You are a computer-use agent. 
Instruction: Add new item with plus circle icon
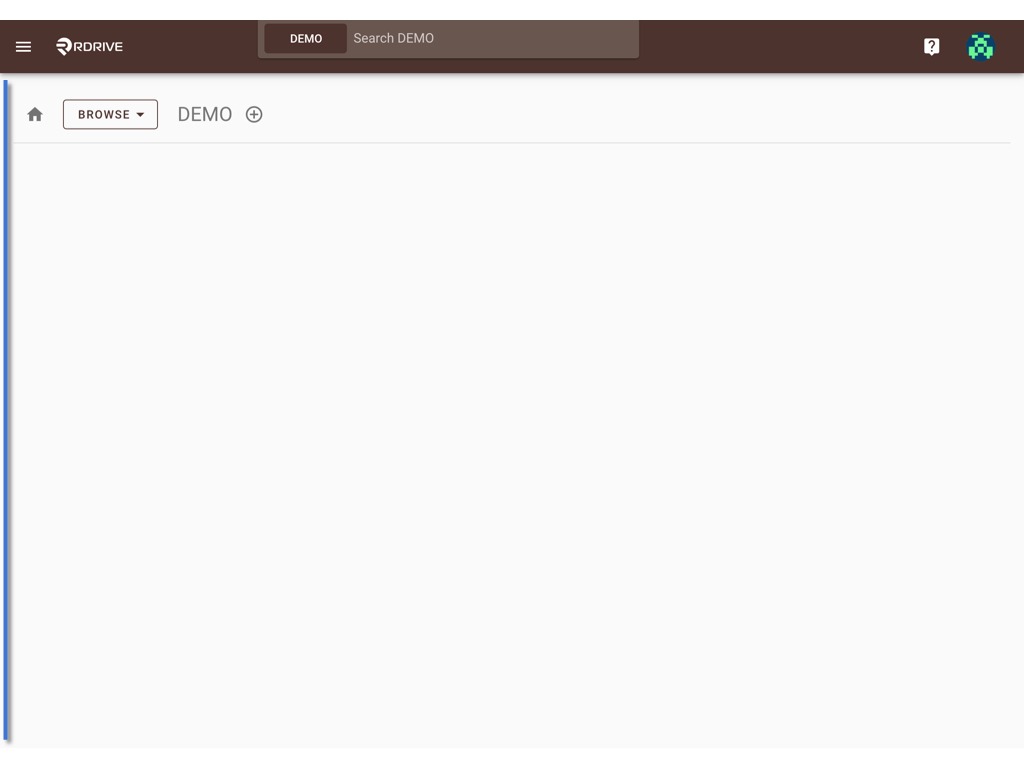click(x=254, y=114)
